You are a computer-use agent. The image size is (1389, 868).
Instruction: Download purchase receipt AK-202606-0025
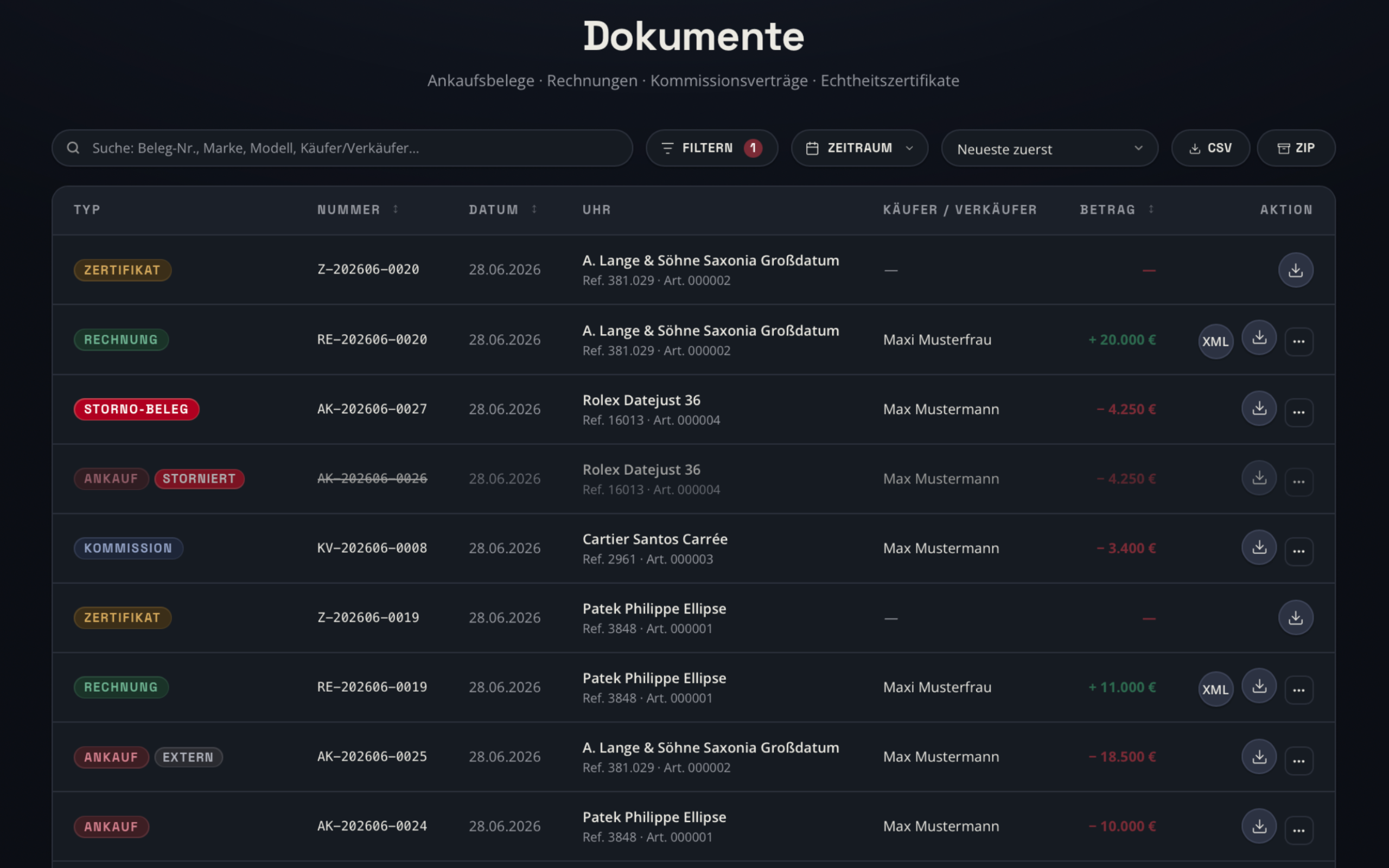coord(1259,757)
